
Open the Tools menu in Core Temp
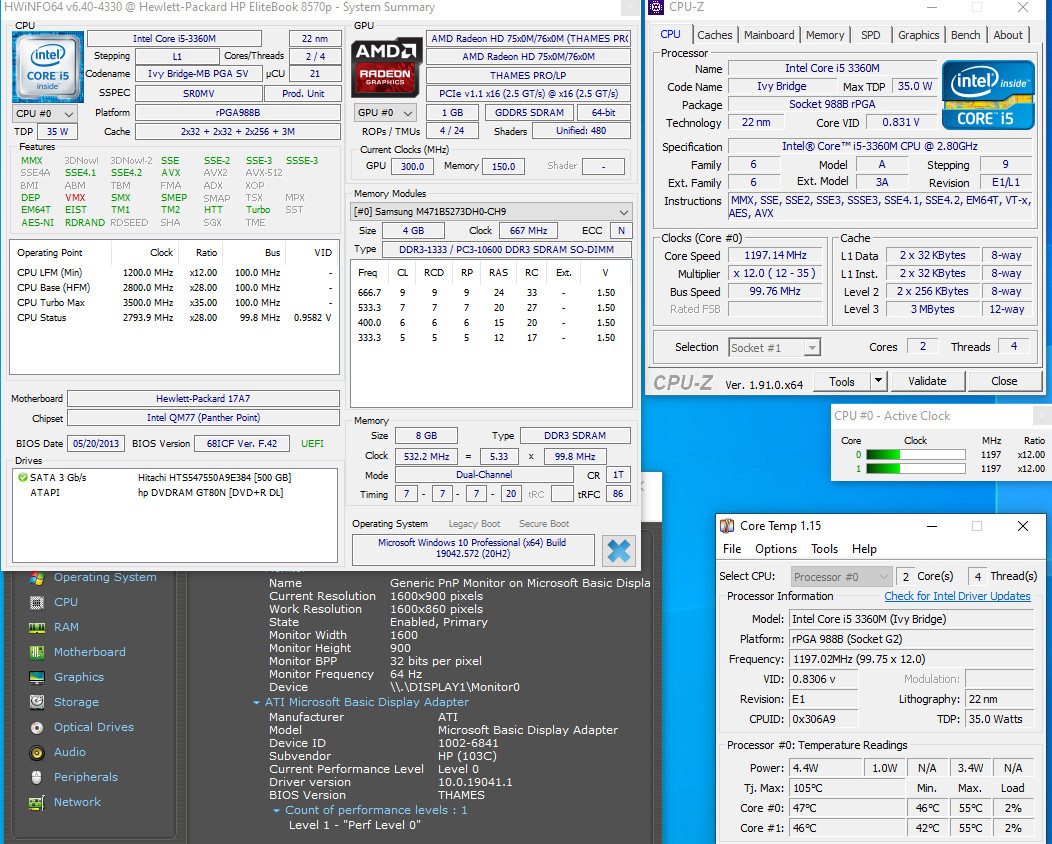[824, 549]
